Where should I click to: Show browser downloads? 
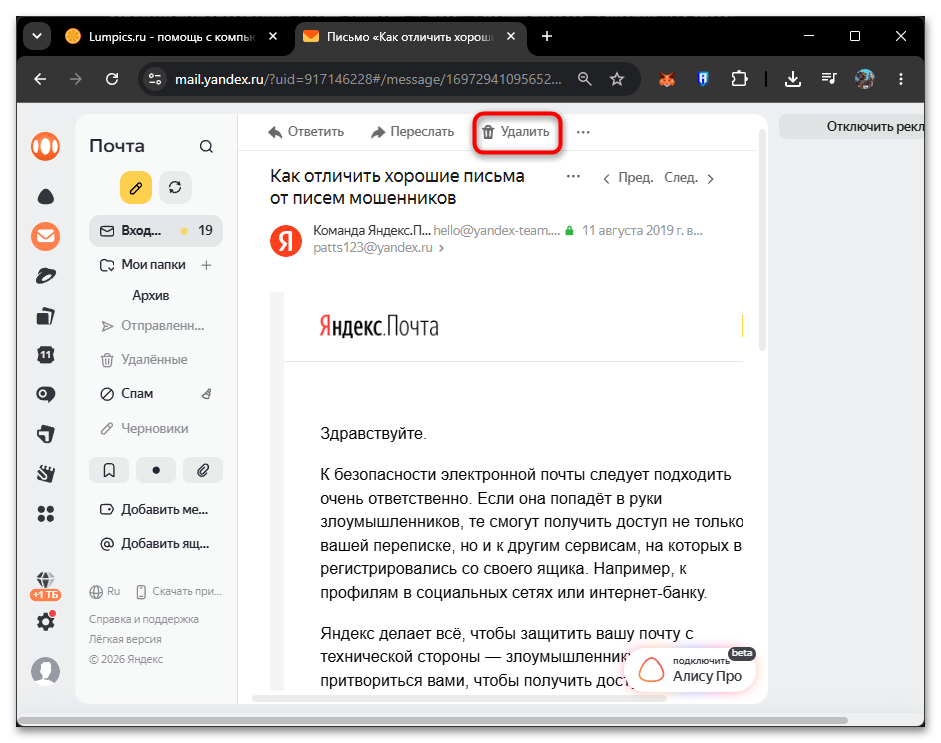(793, 79)
